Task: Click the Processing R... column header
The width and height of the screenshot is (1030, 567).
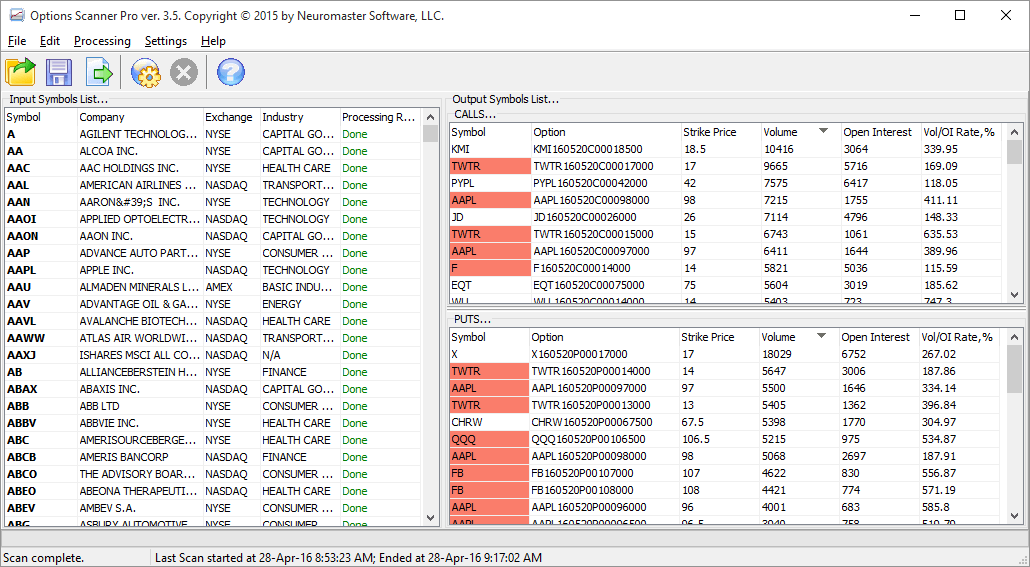Action: (380, 117)
